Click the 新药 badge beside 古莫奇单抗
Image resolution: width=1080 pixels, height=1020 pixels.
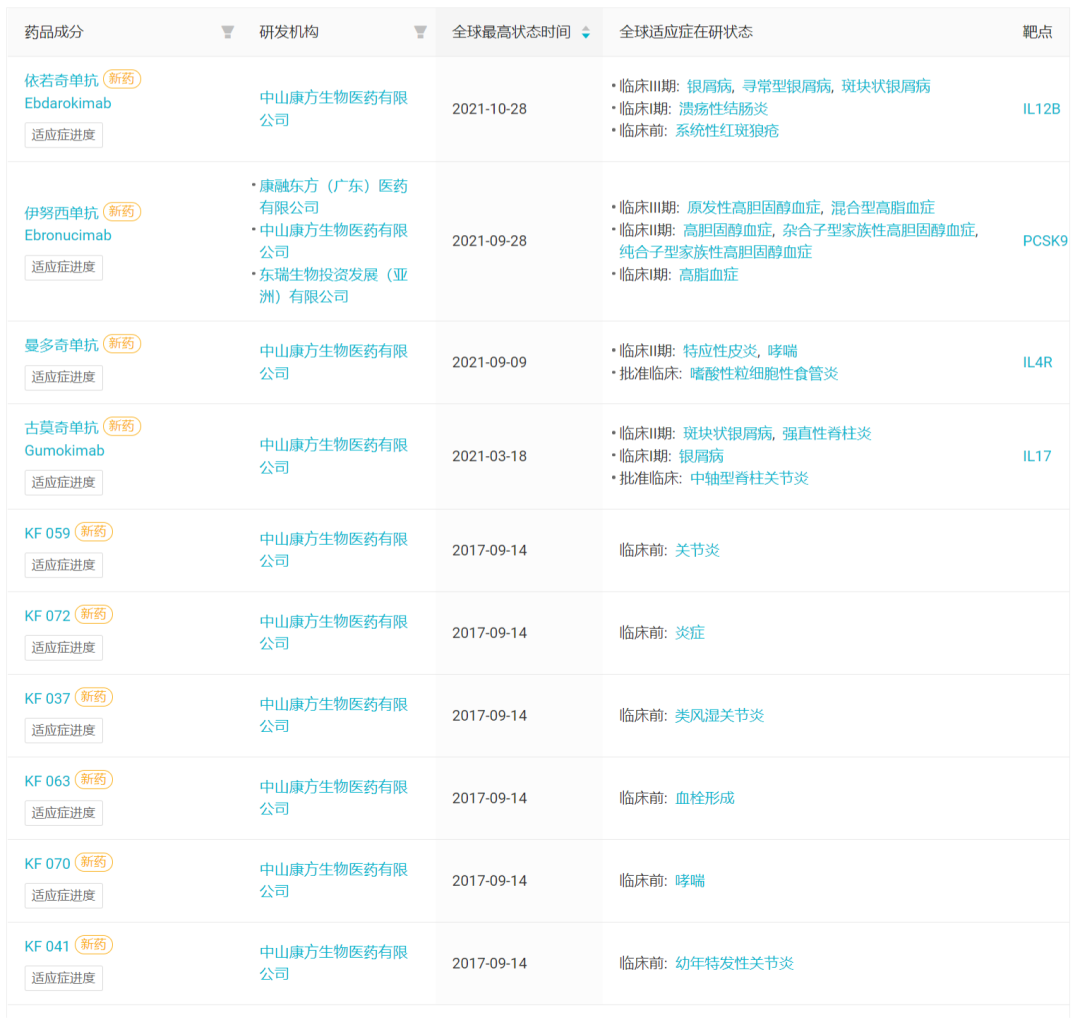tap(122, 426)
